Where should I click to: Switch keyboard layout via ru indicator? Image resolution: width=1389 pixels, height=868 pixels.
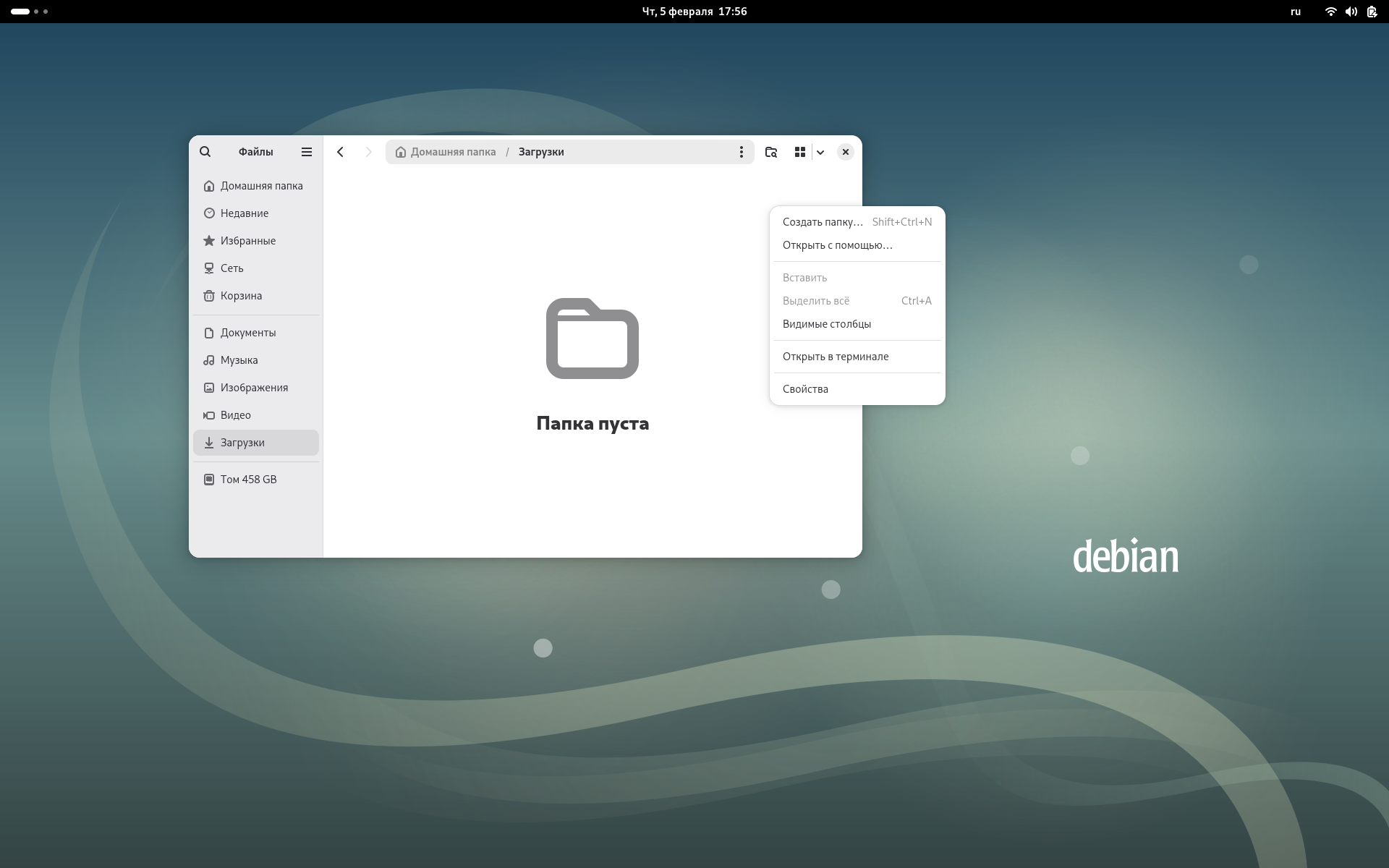click(x=1296, y=12)
